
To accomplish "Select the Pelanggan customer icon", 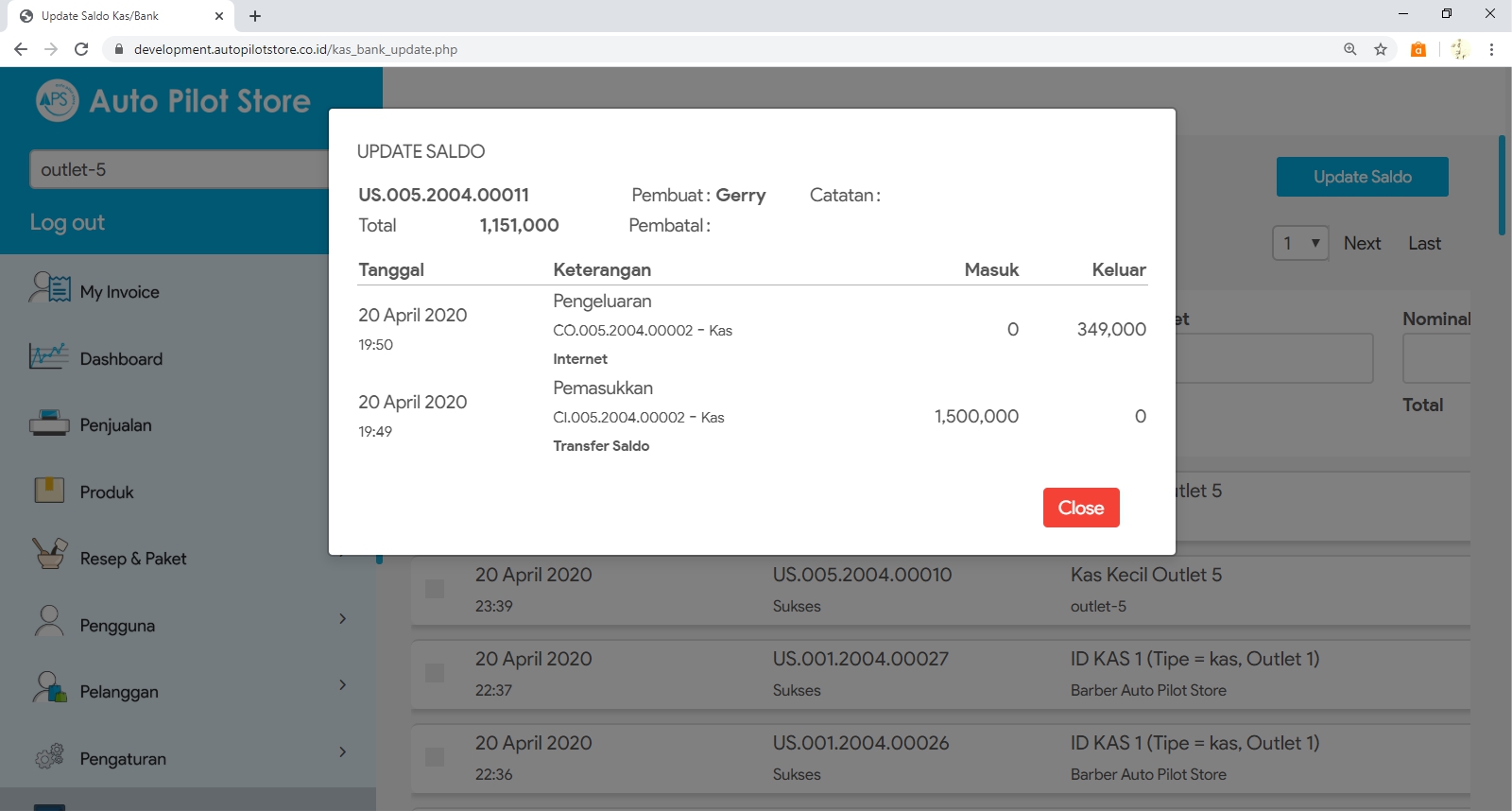I will (x=49, y=688).
